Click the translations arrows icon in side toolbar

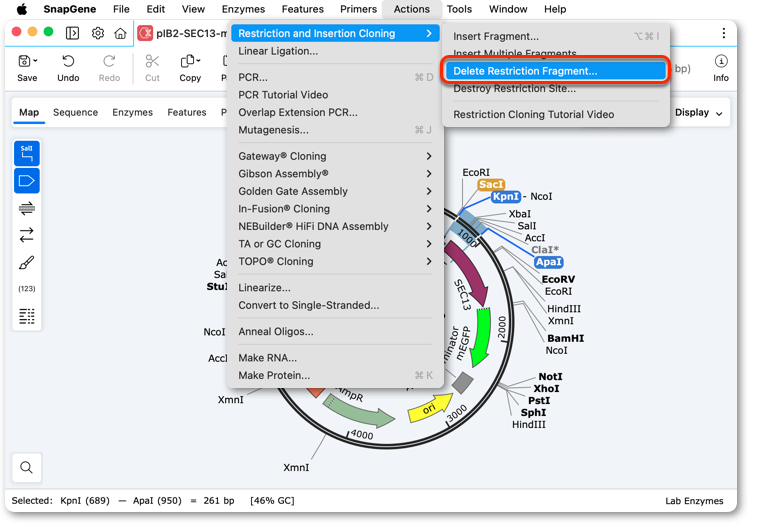click(27, 235)
